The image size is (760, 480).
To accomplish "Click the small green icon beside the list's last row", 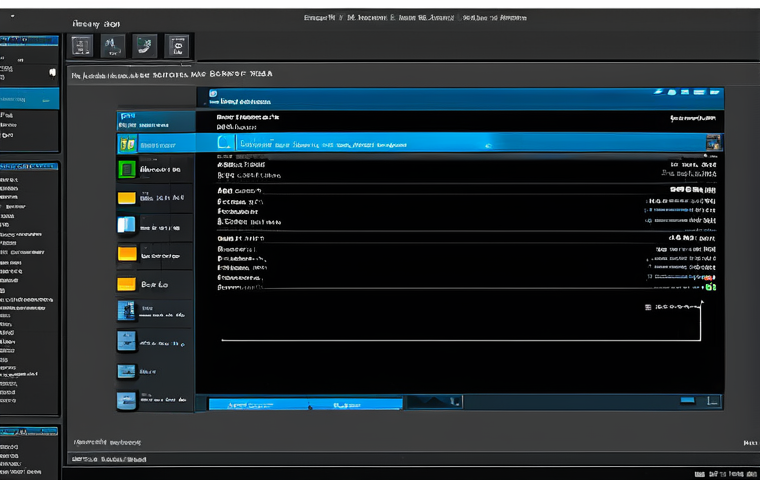I will (710, 287).
